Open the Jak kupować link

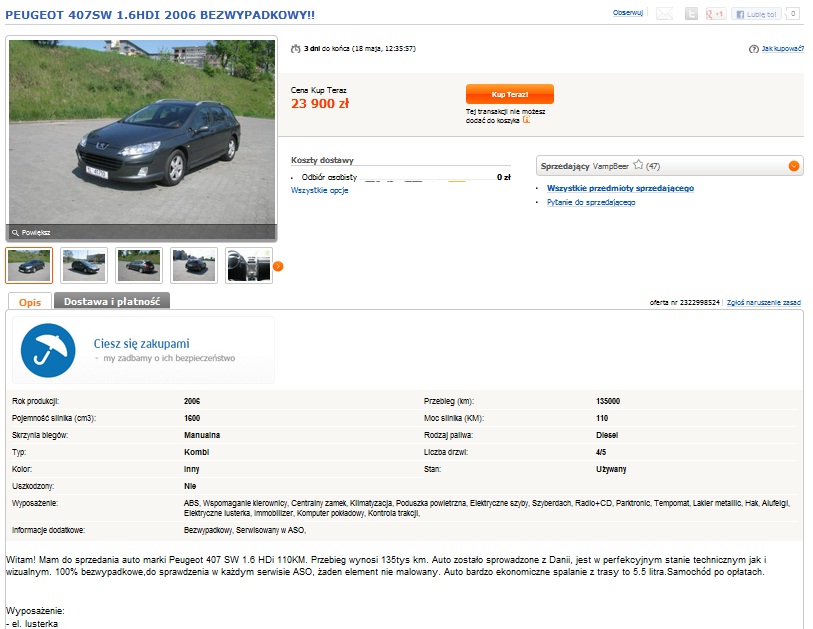pyautogui.click(x=782, y=49)
